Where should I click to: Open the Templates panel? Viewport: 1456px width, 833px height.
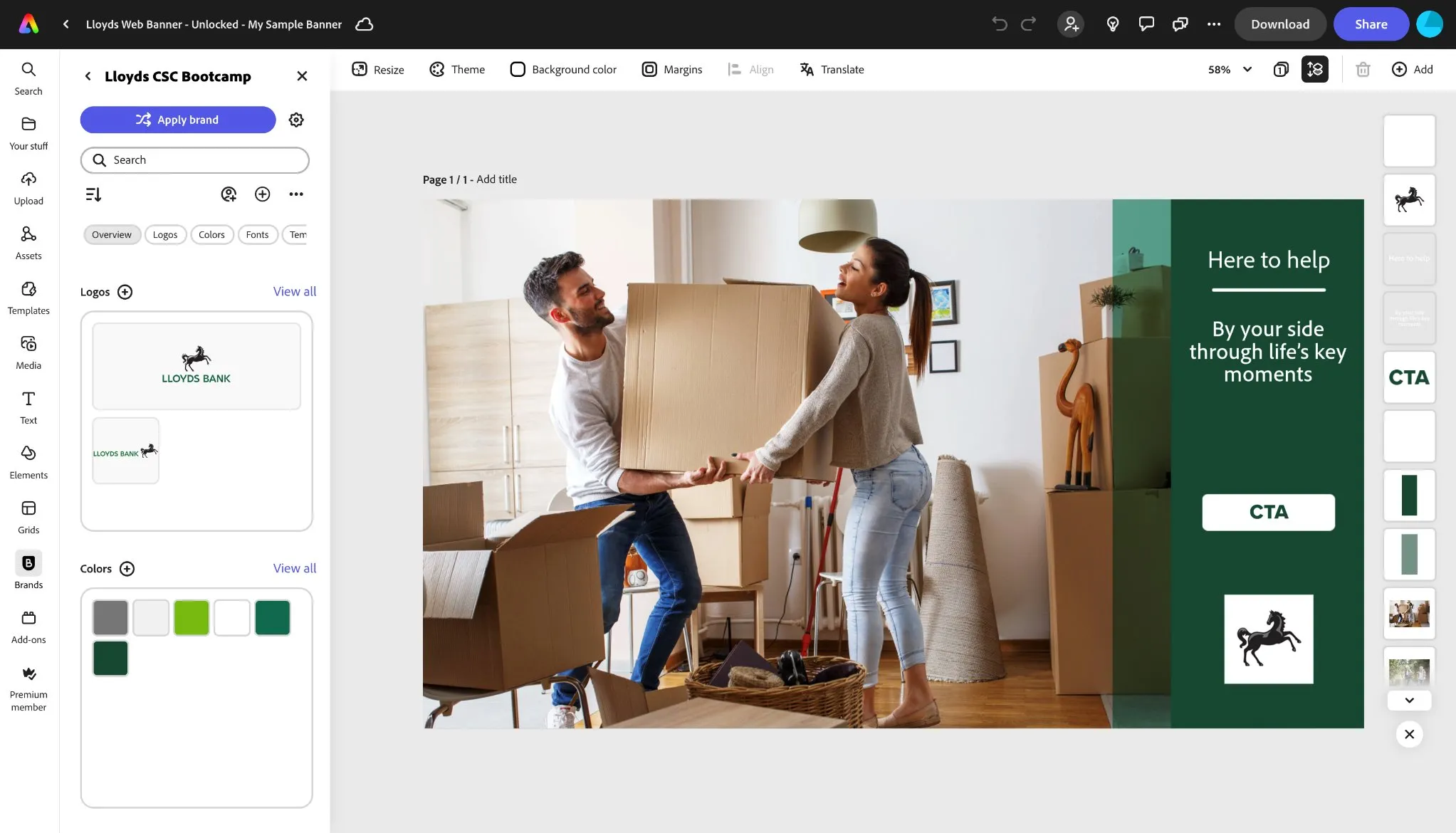click(x=28, y=298)
